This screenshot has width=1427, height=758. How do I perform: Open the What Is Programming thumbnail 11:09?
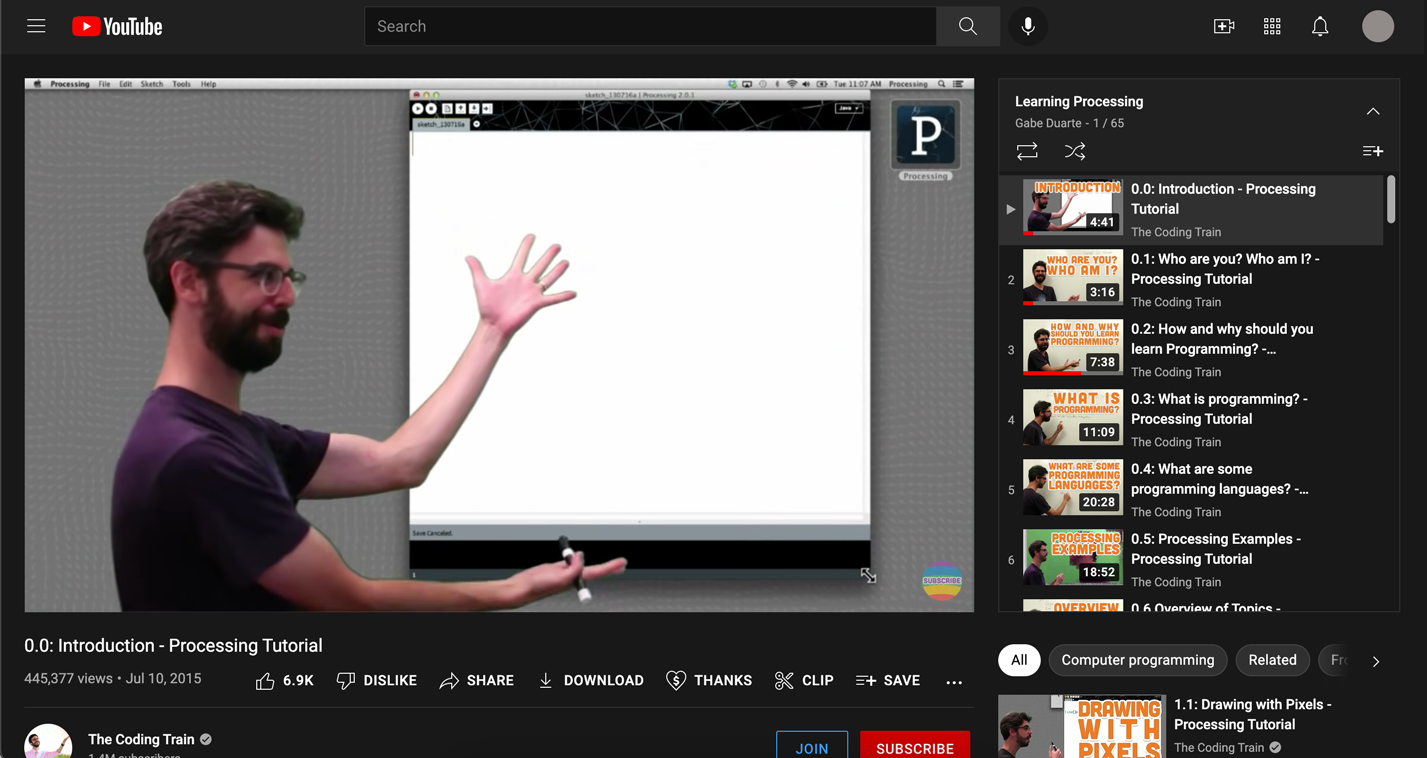point(1073,417)
